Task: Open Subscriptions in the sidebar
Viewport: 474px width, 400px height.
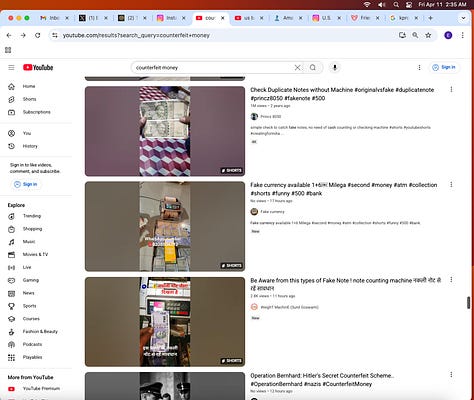Action: click(36, 112)
